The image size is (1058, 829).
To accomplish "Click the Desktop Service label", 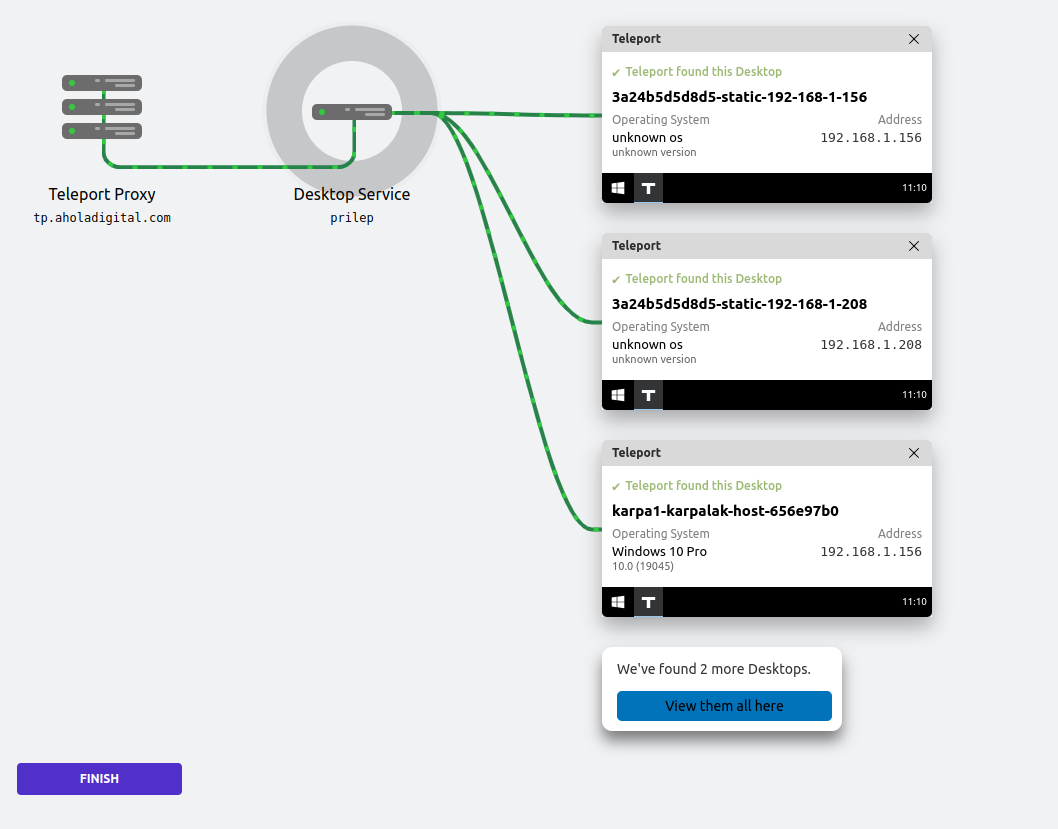I will click(352, 194).
